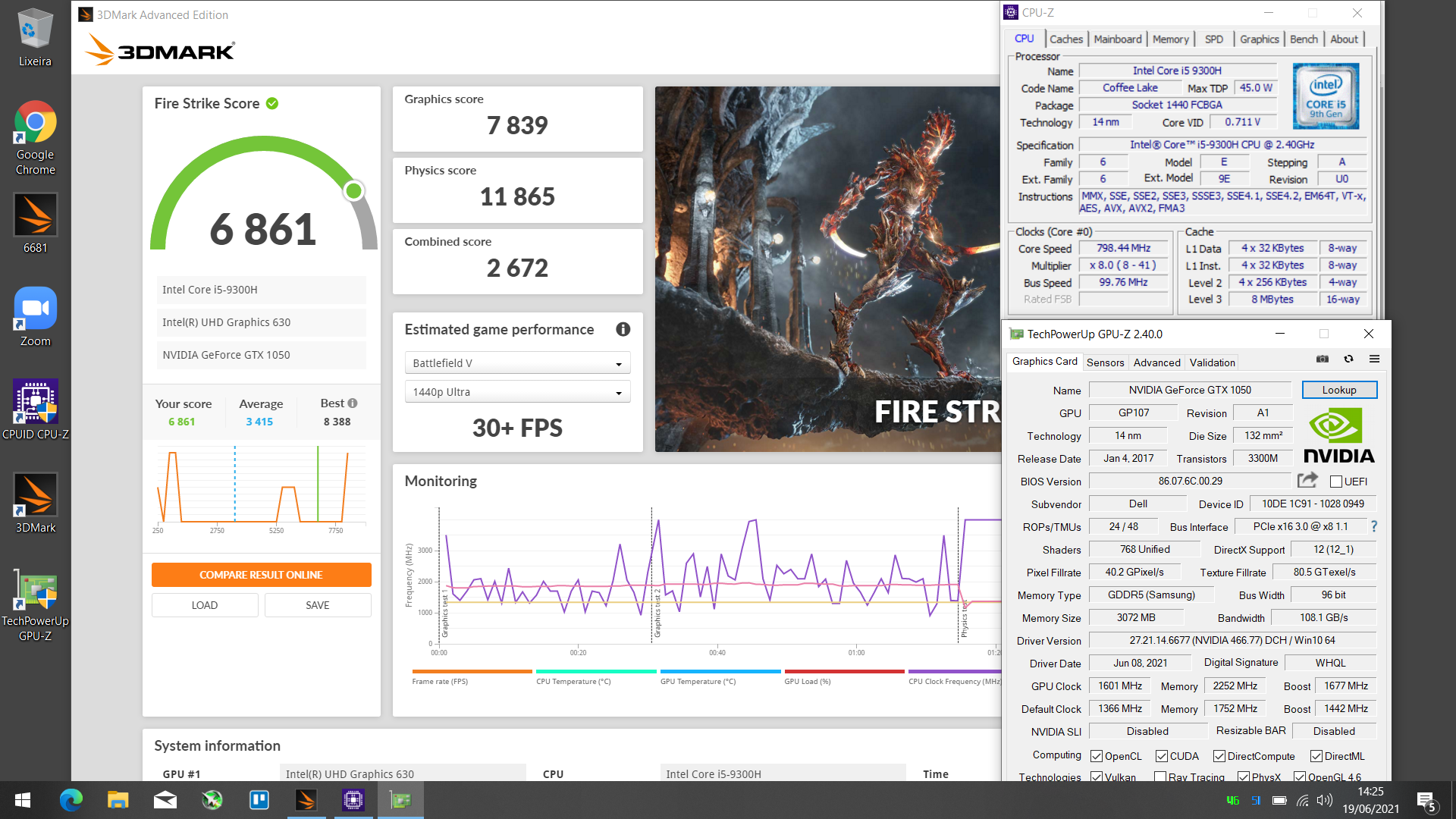Toggle the CUDA checkbox in GPU-Z
This screenshot has height=819, width=1456.
1162,756
